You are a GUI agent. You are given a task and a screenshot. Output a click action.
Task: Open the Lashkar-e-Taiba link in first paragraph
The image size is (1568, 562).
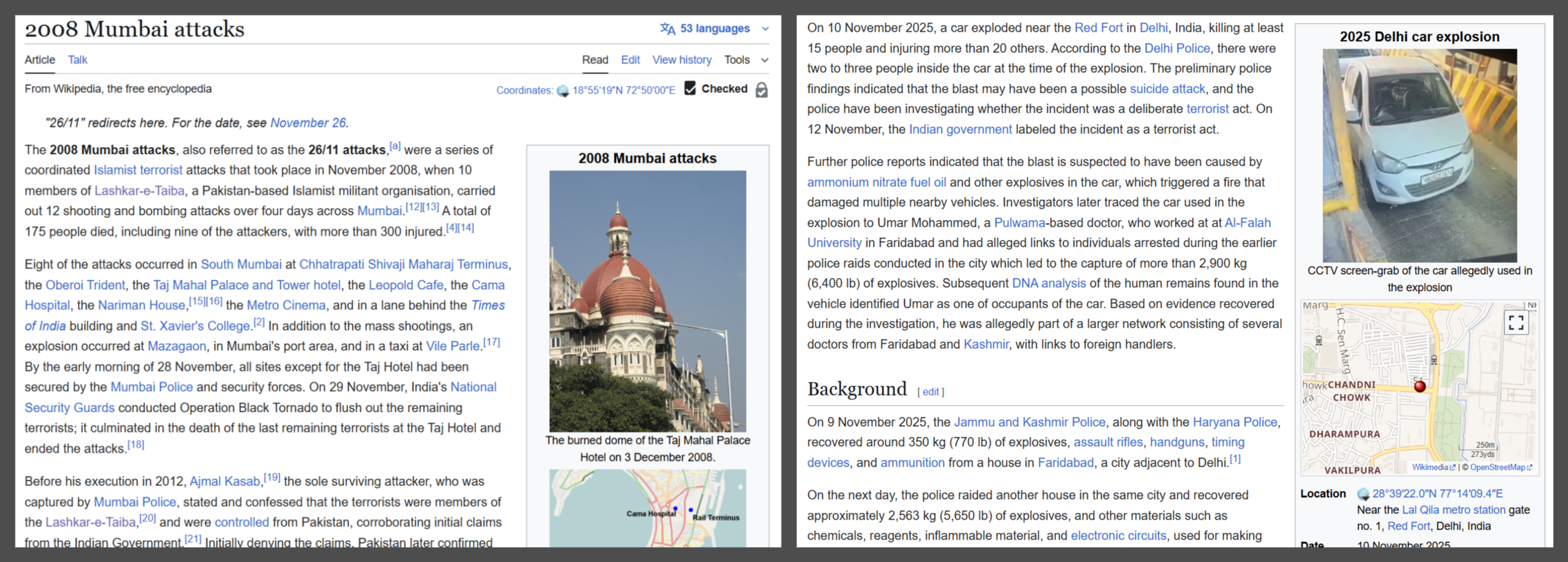pos(139,191)
